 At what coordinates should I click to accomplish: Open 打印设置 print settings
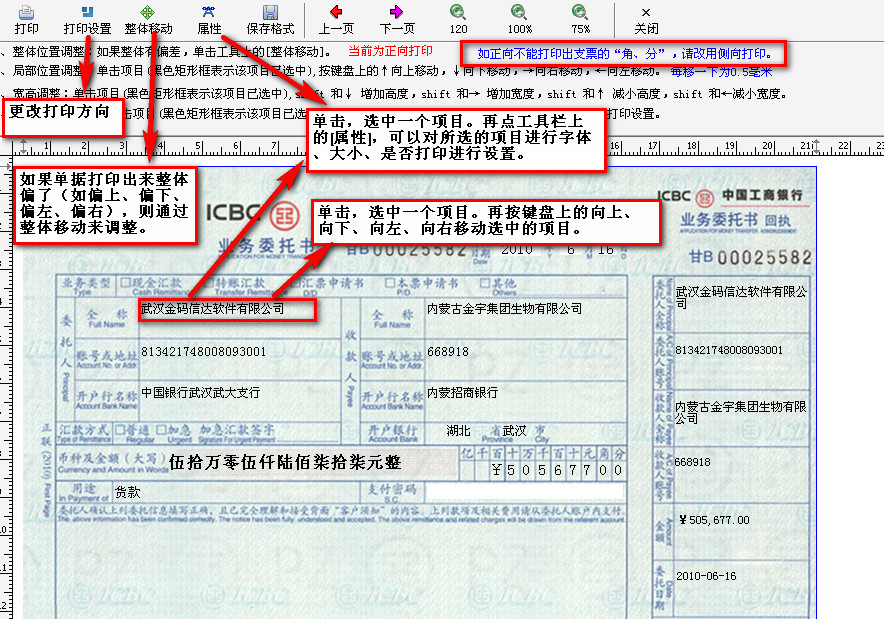(87, 20)
